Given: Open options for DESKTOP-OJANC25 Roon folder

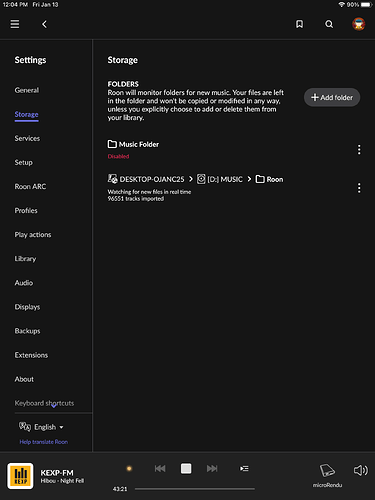Looking at the screenshot, I should coord(359,188).
